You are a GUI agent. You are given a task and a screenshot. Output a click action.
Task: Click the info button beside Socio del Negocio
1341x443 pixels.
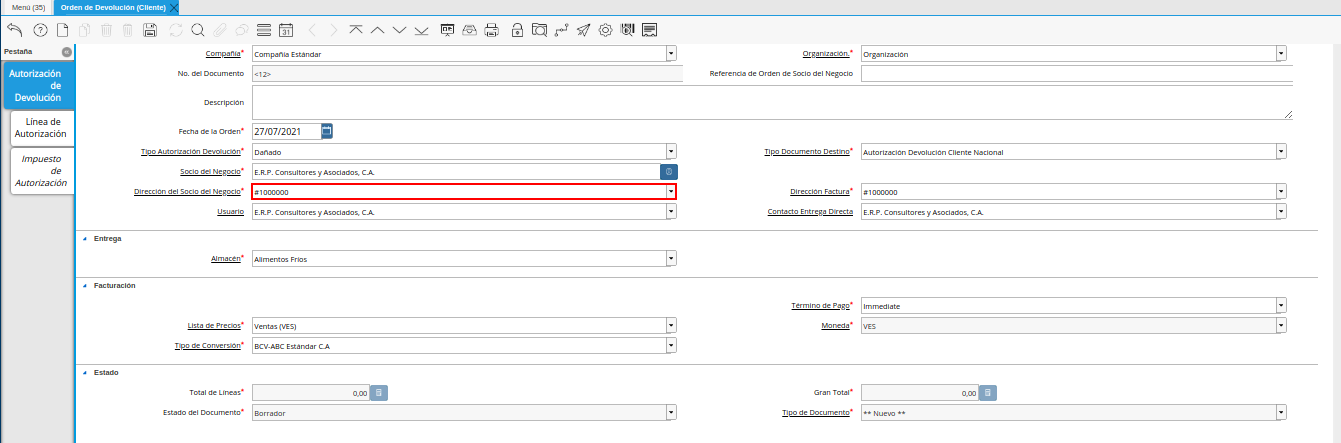tap(669, 172)
